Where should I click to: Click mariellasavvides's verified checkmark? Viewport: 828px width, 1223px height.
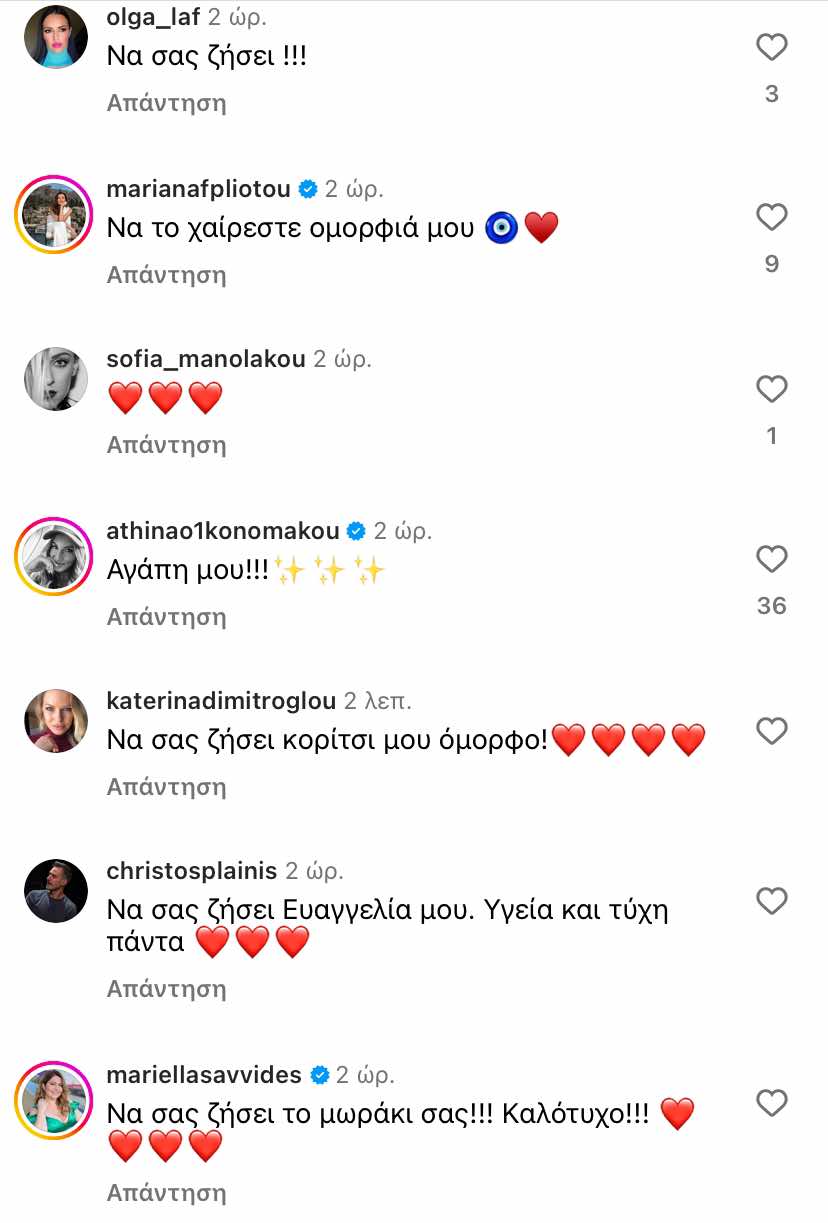[x=320, y=1076]
